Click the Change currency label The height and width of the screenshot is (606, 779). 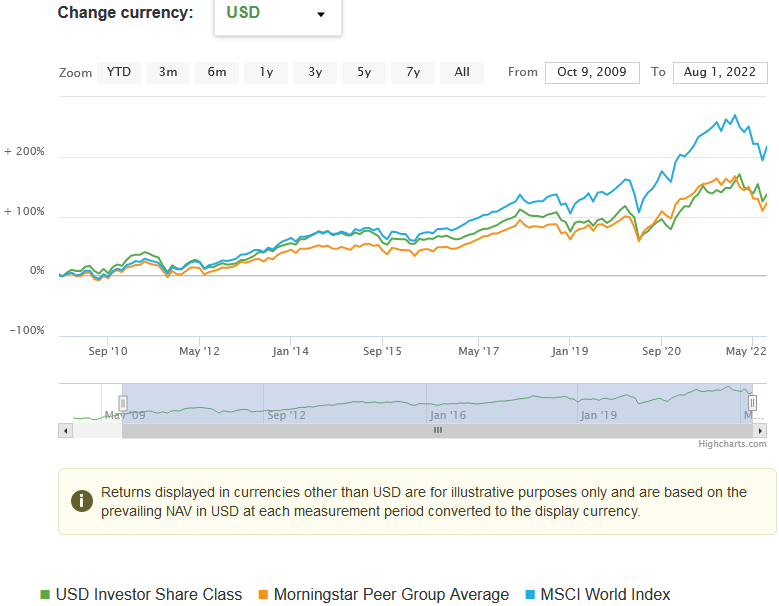pyautogui.click(x=125, y=13)
